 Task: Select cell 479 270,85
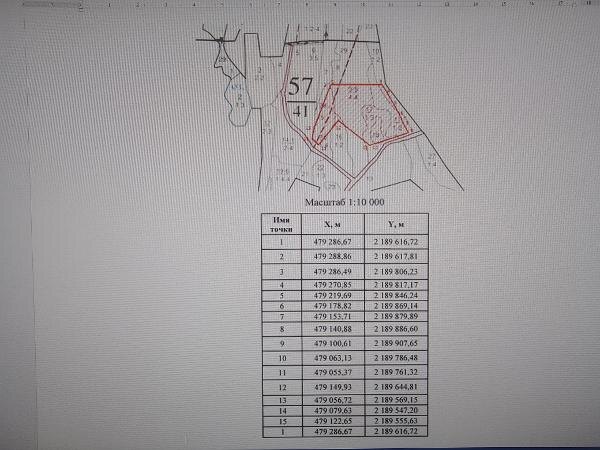pos(333,285)
